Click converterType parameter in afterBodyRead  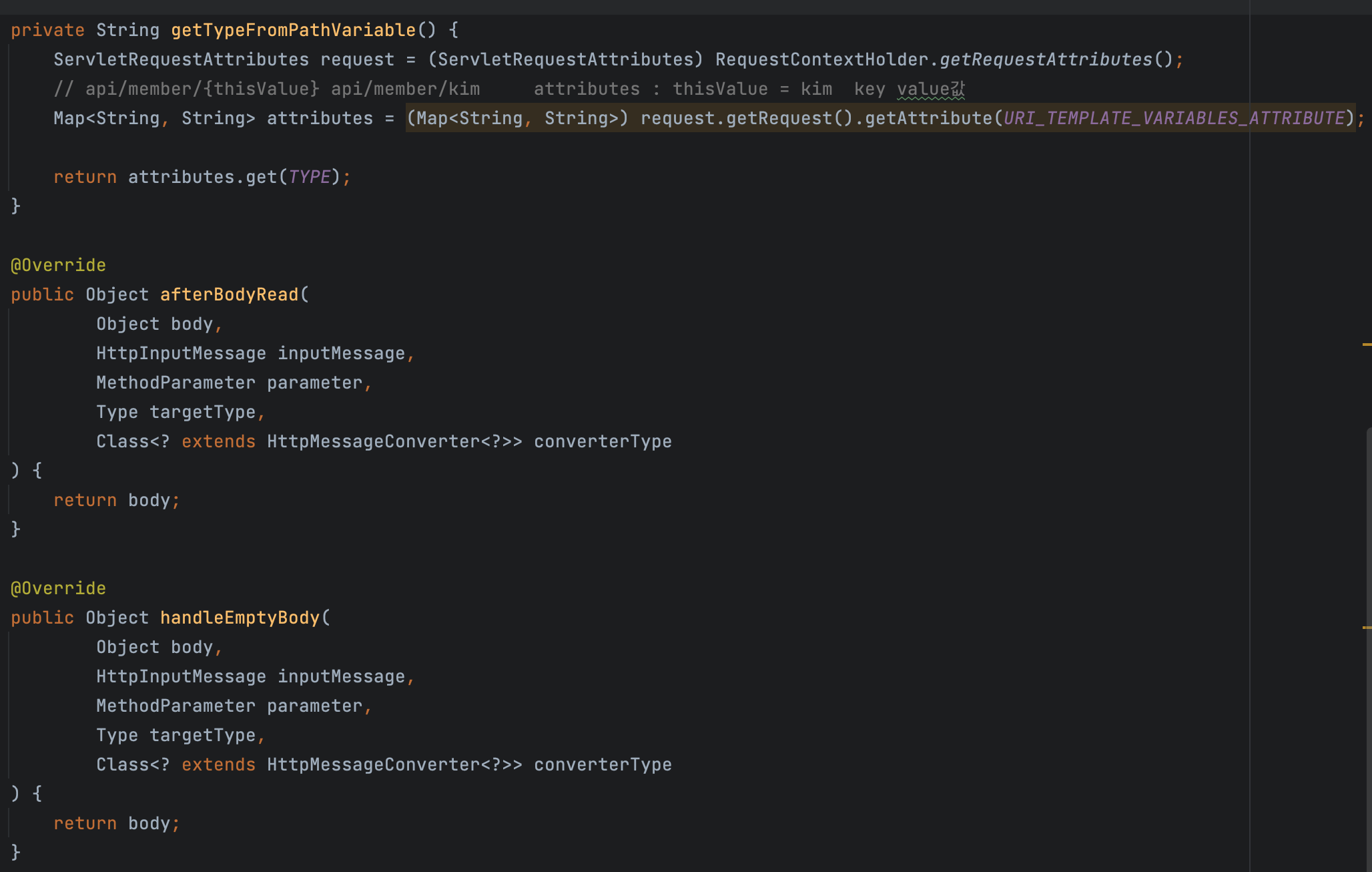[603, 441]
